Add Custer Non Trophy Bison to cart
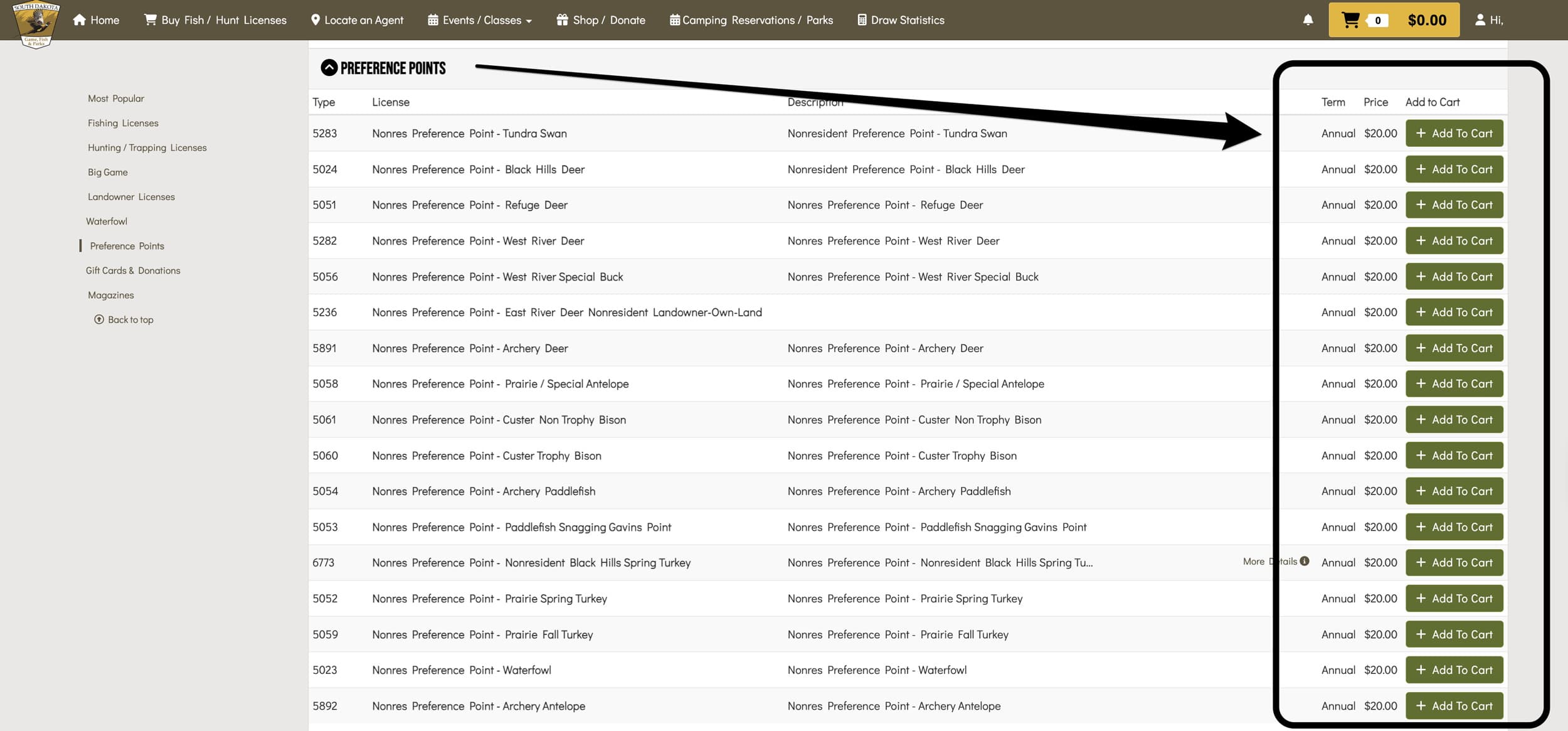 1454,419
